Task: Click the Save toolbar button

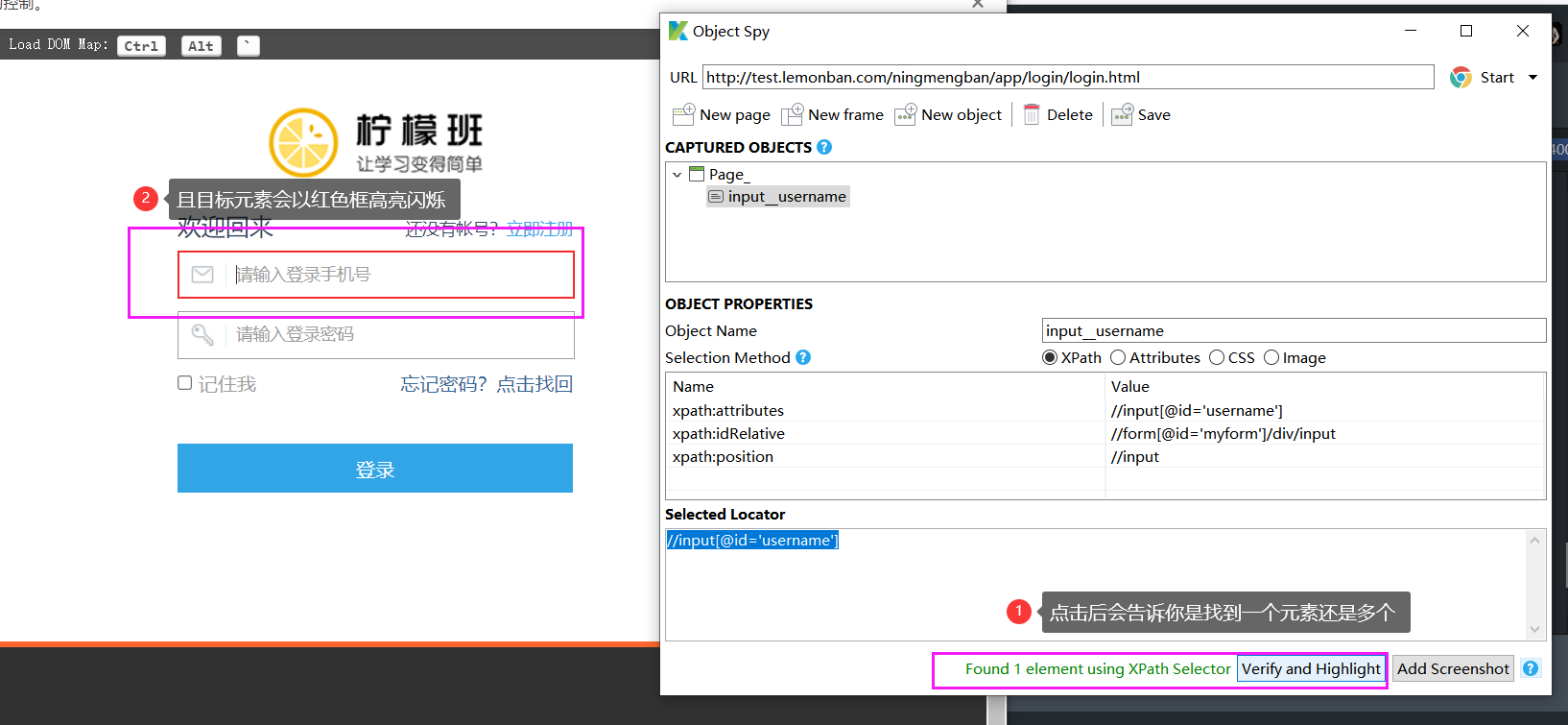Action: pos(1141,115)
